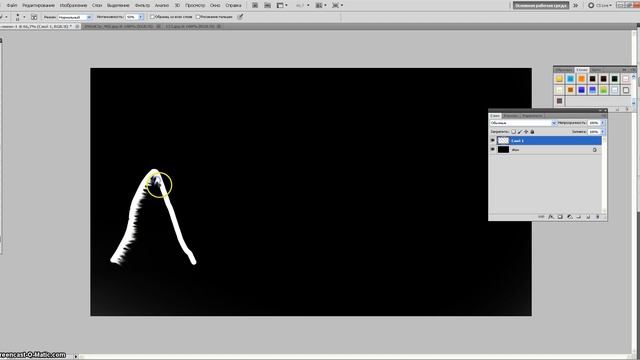This screenshot has height=360, width=640.
Task: Switch to the Контуры tab
Action: coord(532,116)
